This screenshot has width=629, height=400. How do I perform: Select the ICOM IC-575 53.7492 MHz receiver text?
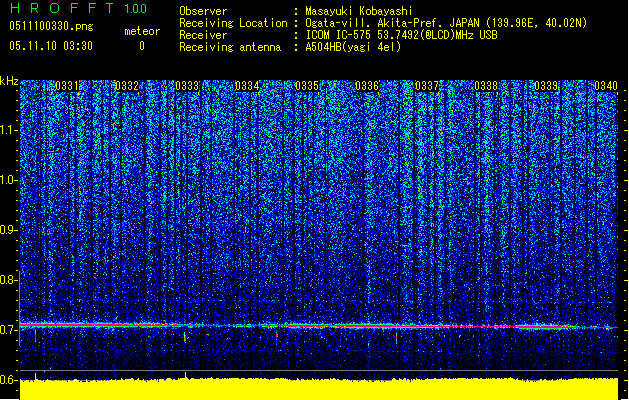click(x=401, y=35)
